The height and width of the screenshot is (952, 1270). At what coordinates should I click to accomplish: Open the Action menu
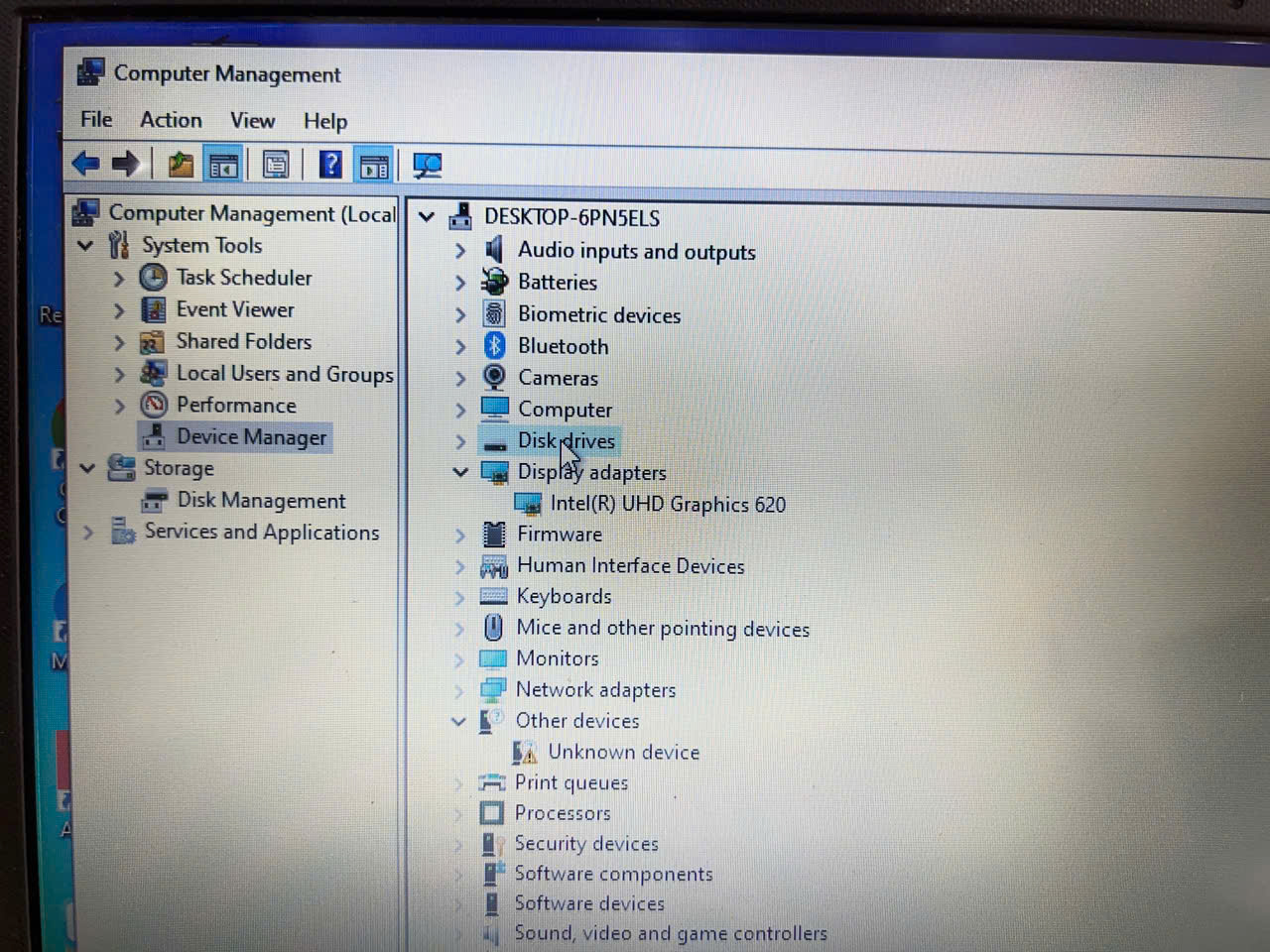click(171, 120)
